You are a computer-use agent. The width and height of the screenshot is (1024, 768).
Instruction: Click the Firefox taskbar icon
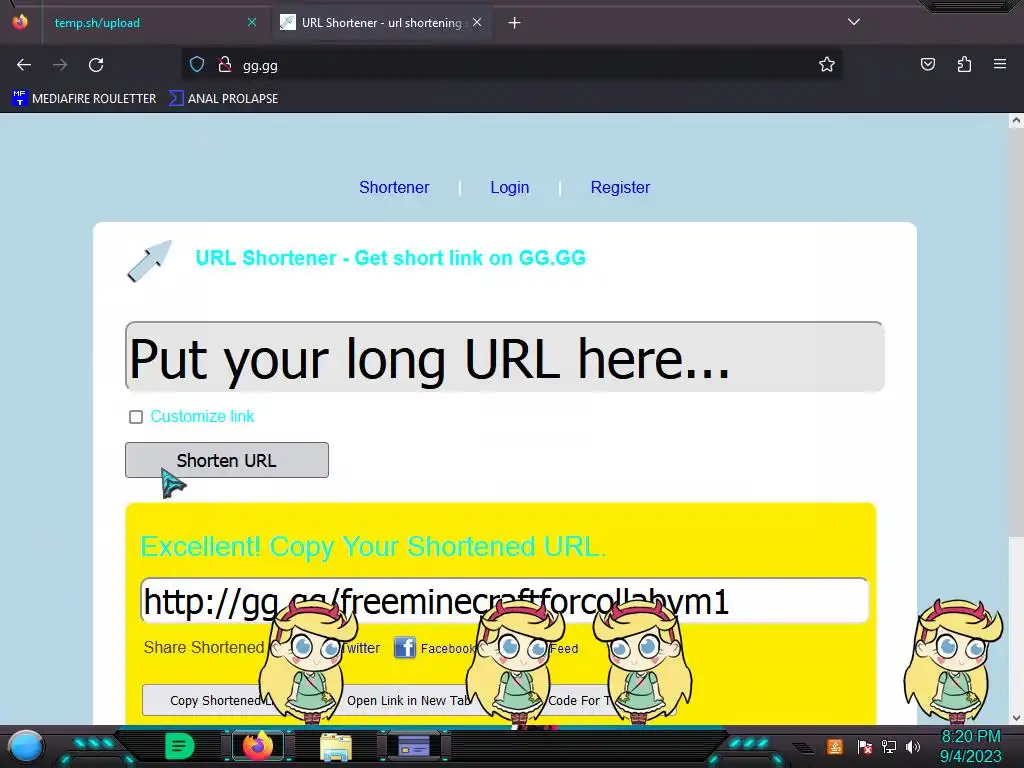[x=257, y=746]
